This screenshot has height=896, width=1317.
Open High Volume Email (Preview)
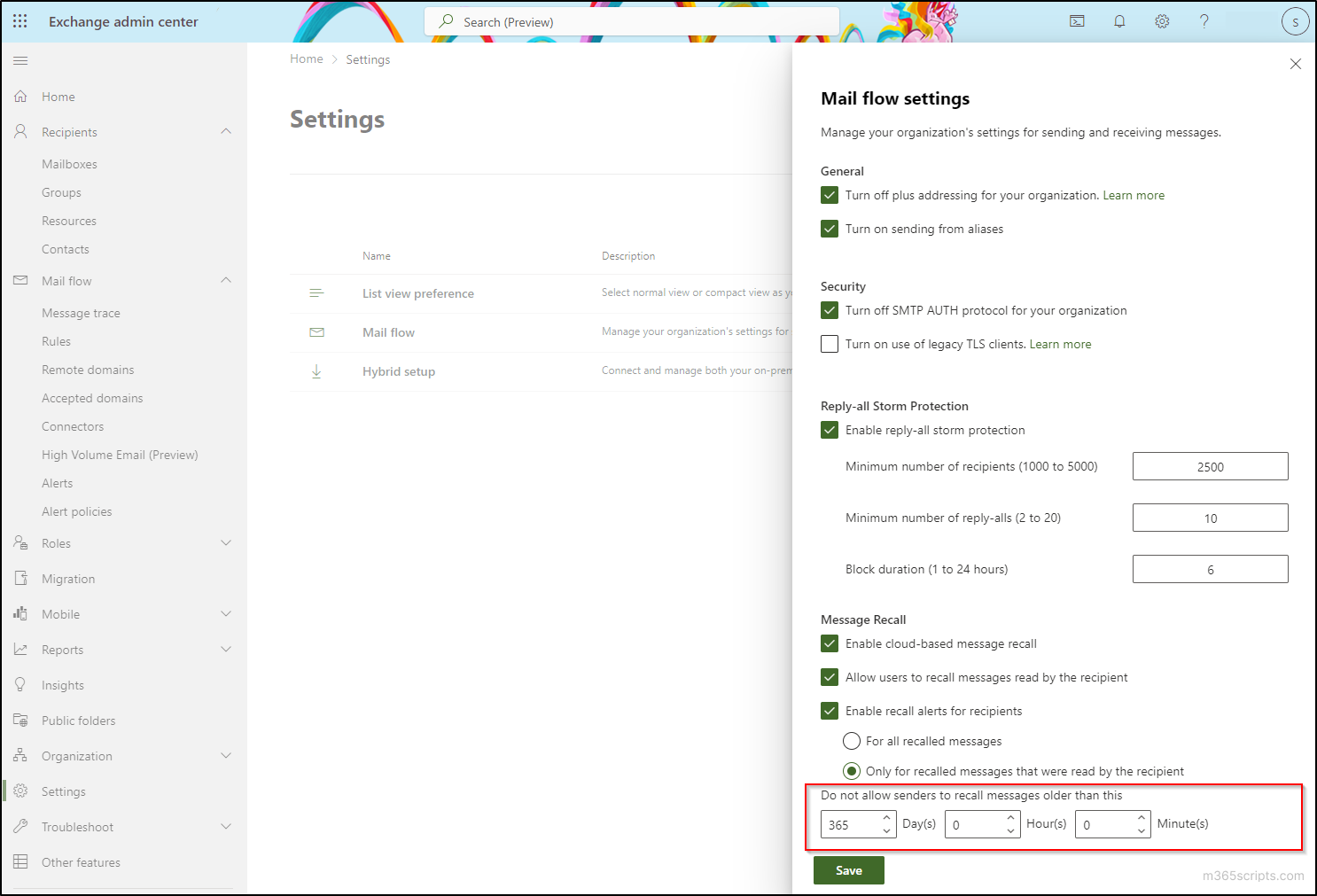click(120, 454)
